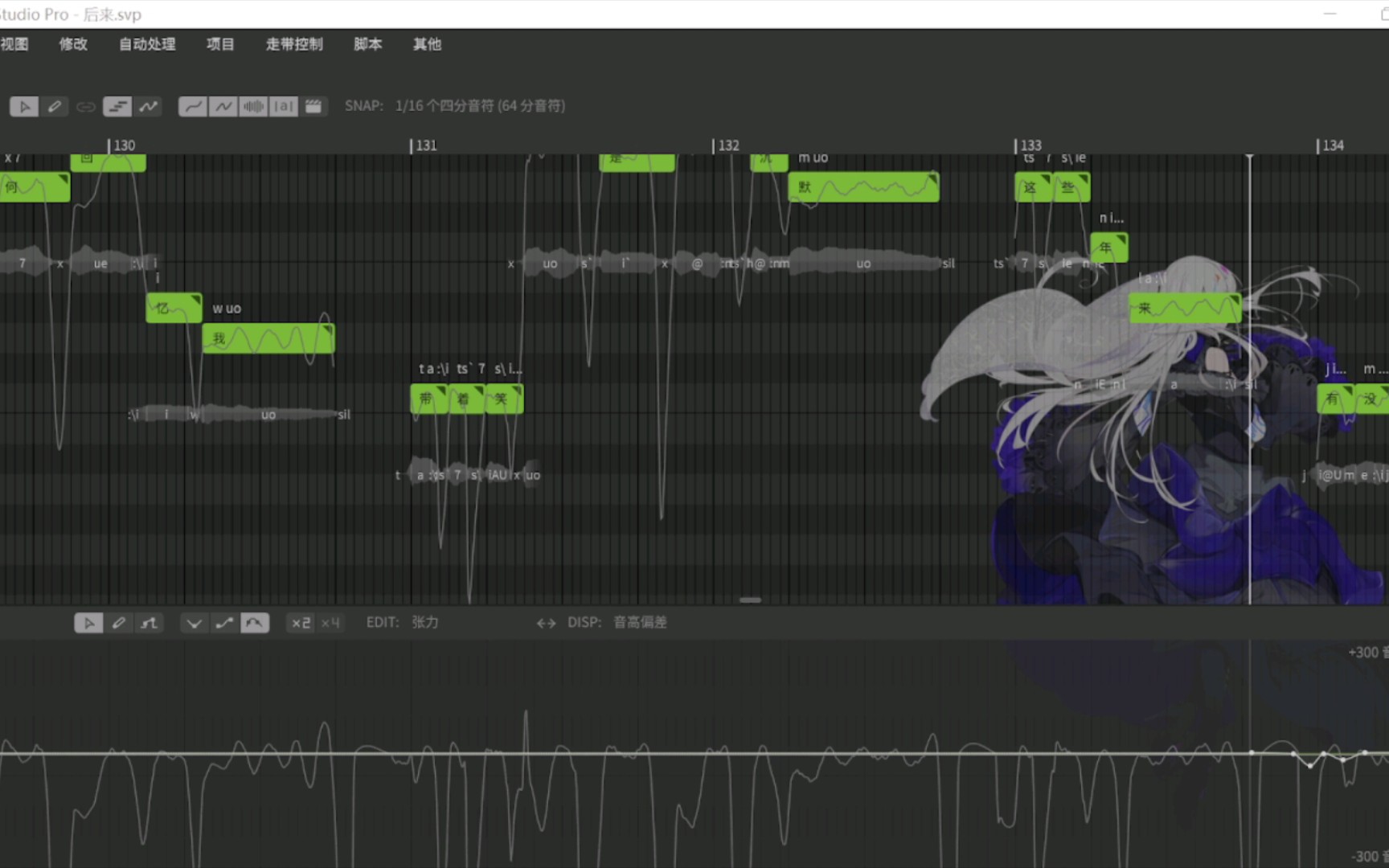Open the 视图 menu

coord(14,44)
